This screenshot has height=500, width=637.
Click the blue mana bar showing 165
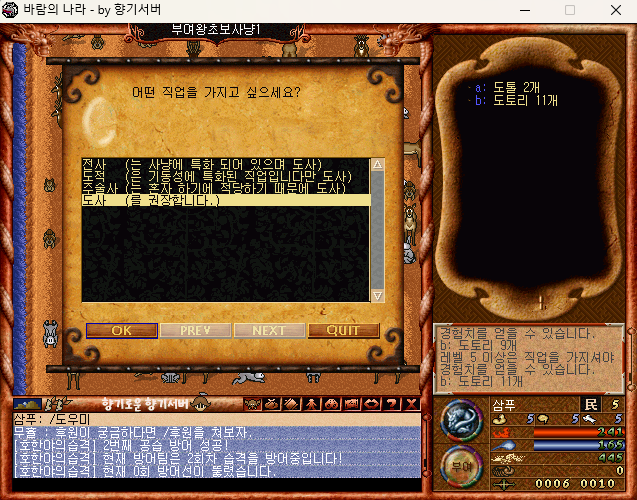(x=578, y=446)
